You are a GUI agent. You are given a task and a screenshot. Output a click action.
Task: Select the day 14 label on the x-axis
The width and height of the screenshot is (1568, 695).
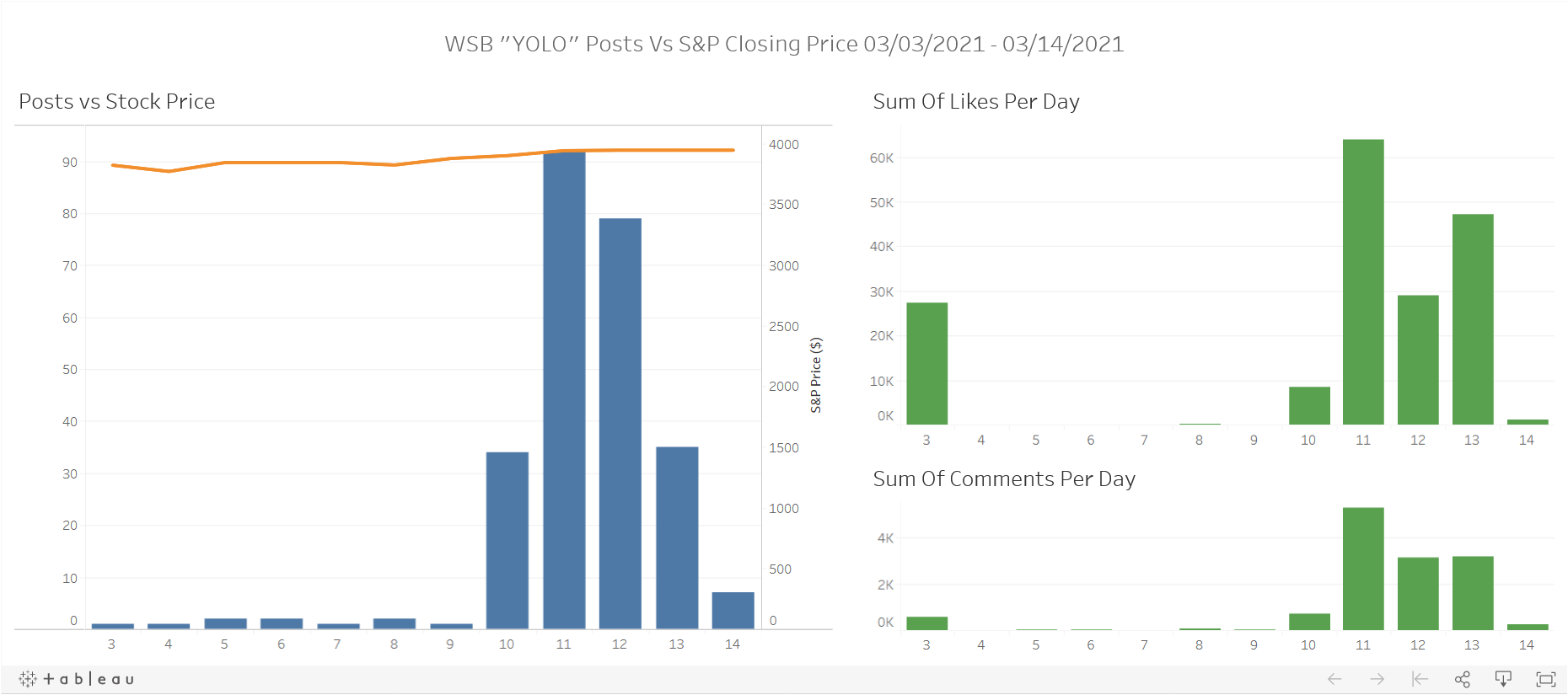tap(732, 644)
